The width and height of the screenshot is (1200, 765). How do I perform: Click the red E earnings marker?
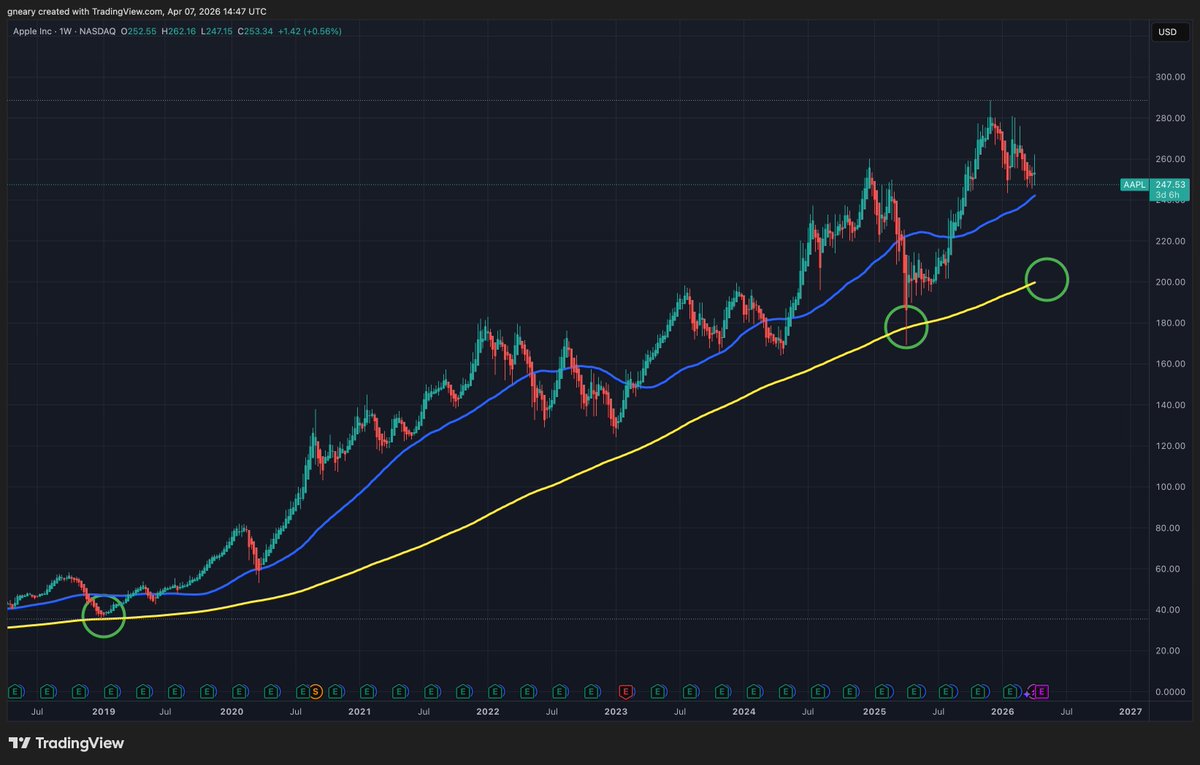coord(625,691)
